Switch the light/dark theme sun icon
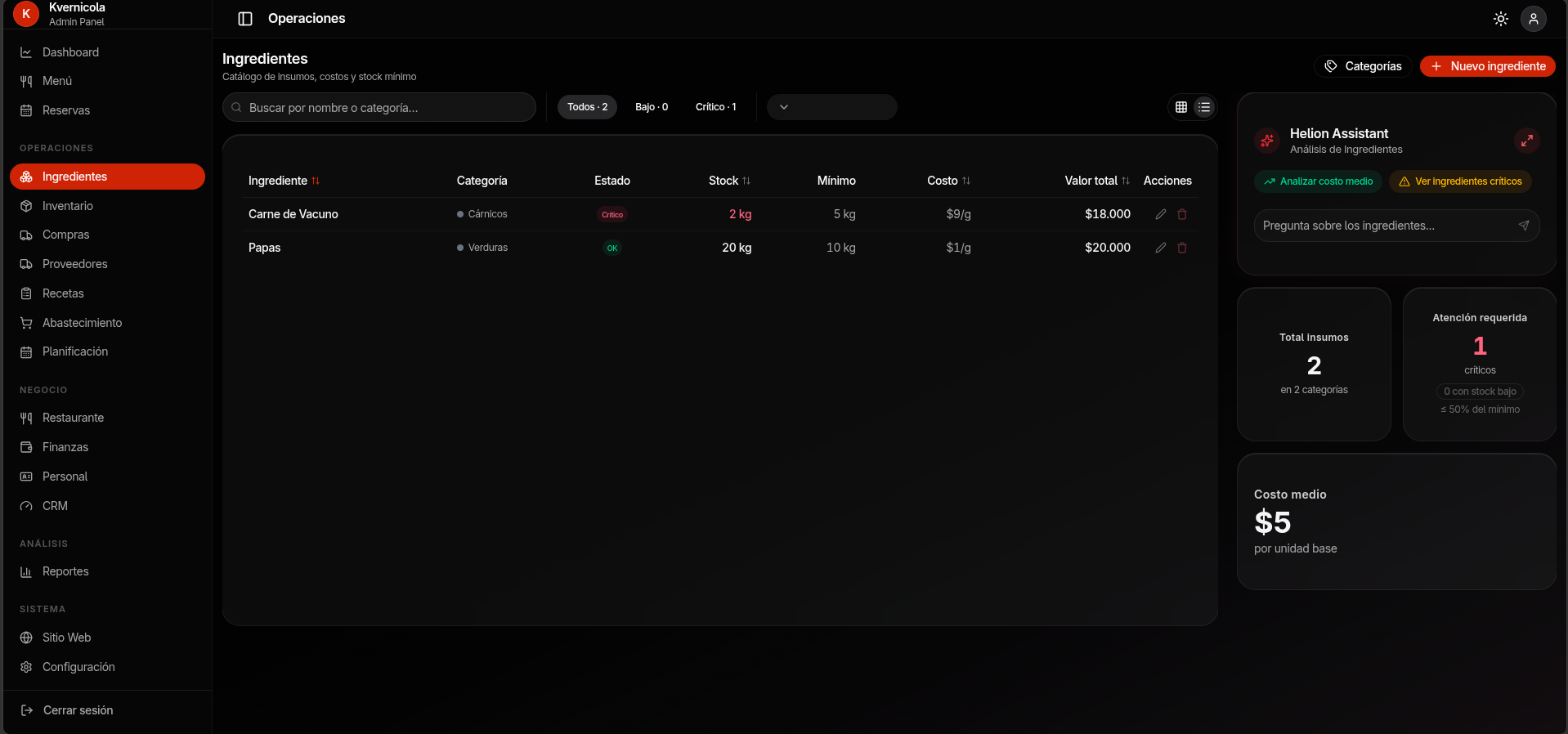Viewport: 1568px width, 734px height. (x=1500, y=19)
